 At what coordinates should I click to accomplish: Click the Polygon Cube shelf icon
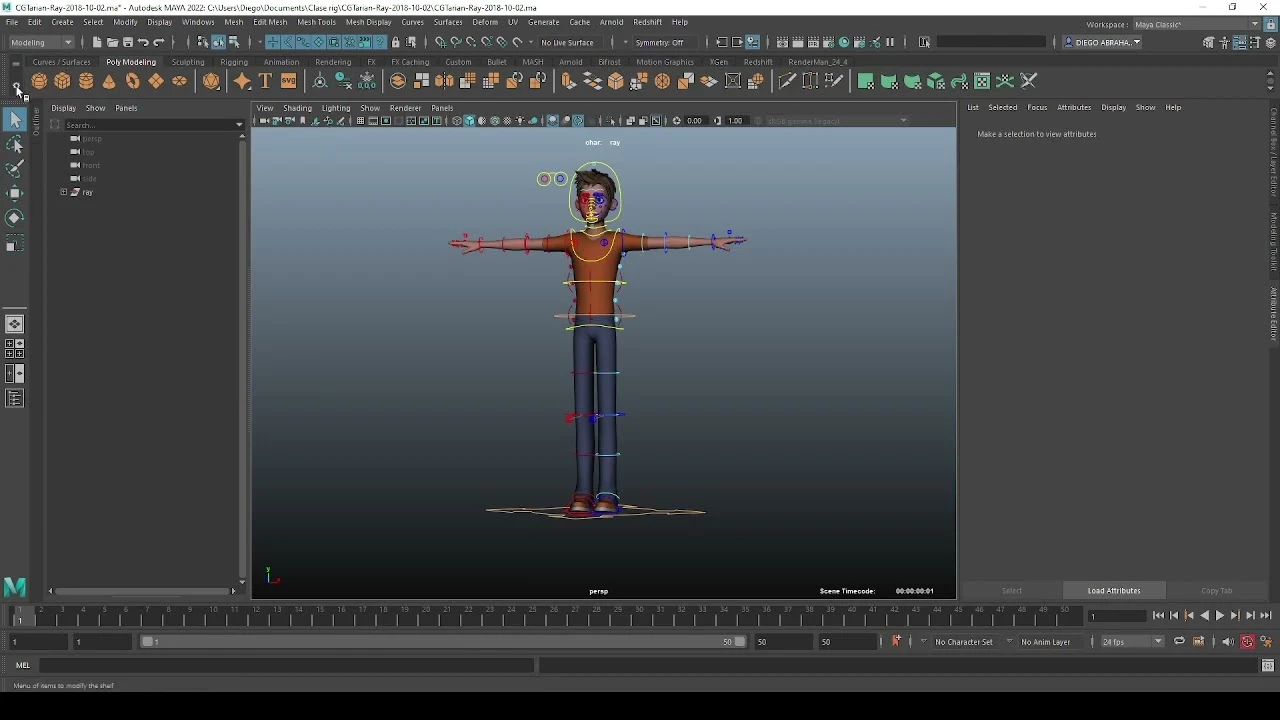click(x=63, y=81)
